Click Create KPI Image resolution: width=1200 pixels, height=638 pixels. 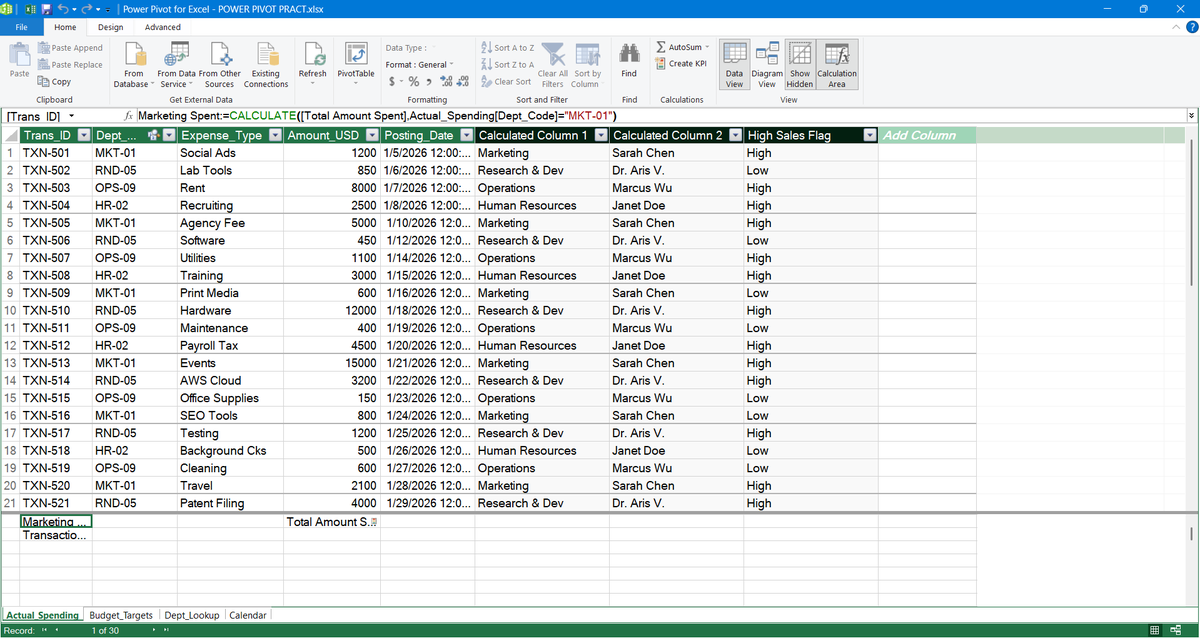(680, 64)
